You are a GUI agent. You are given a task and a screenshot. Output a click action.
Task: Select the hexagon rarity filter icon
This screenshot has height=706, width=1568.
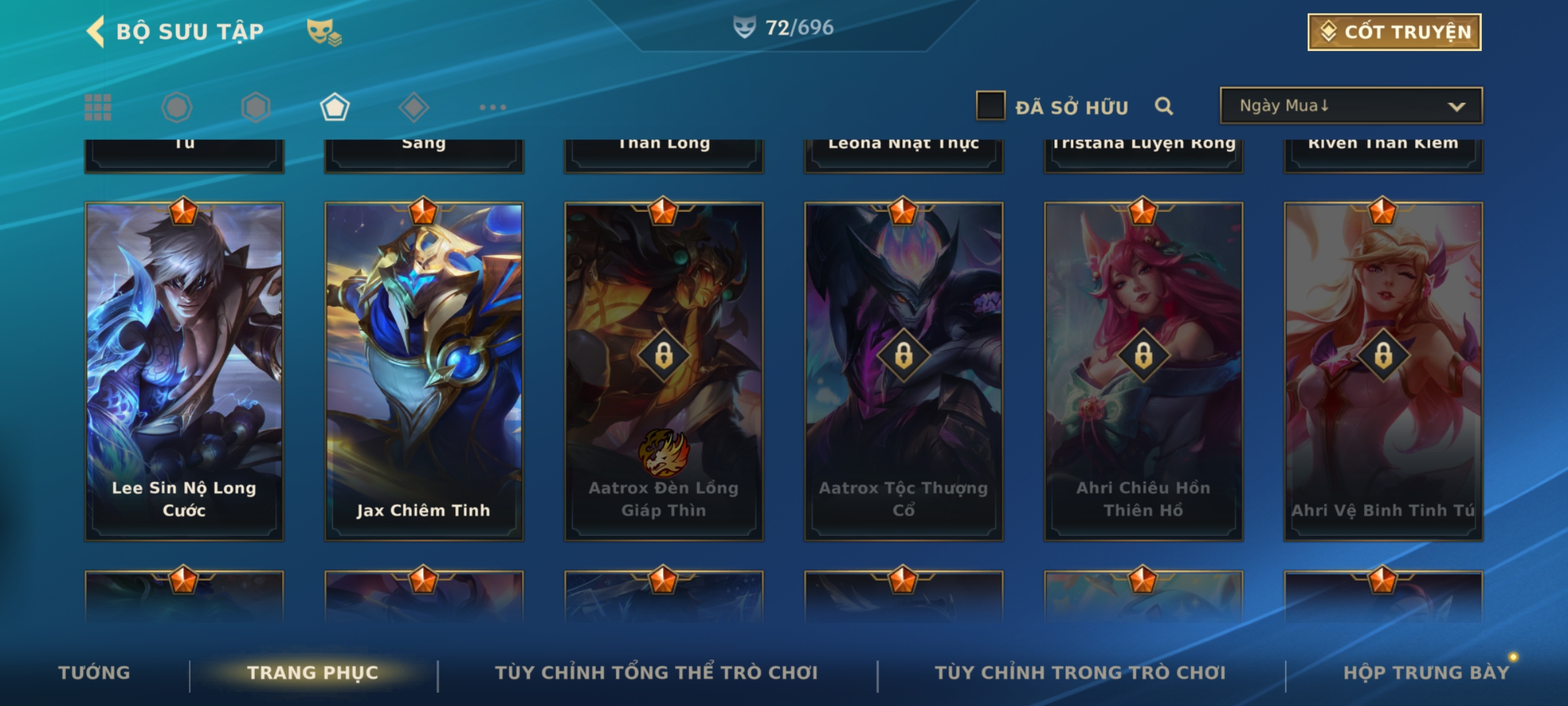click(x=255, y=107)
